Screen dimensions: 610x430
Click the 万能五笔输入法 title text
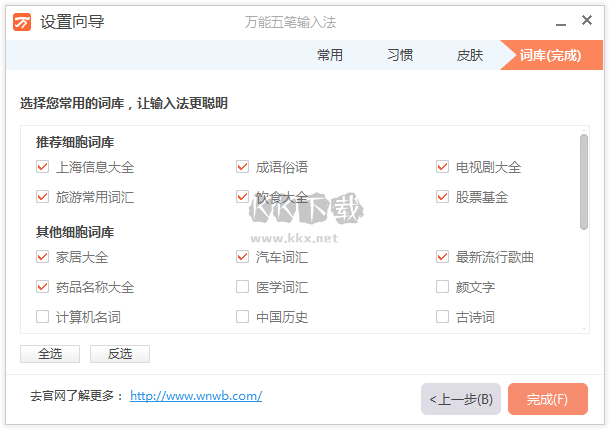(290, 23)
